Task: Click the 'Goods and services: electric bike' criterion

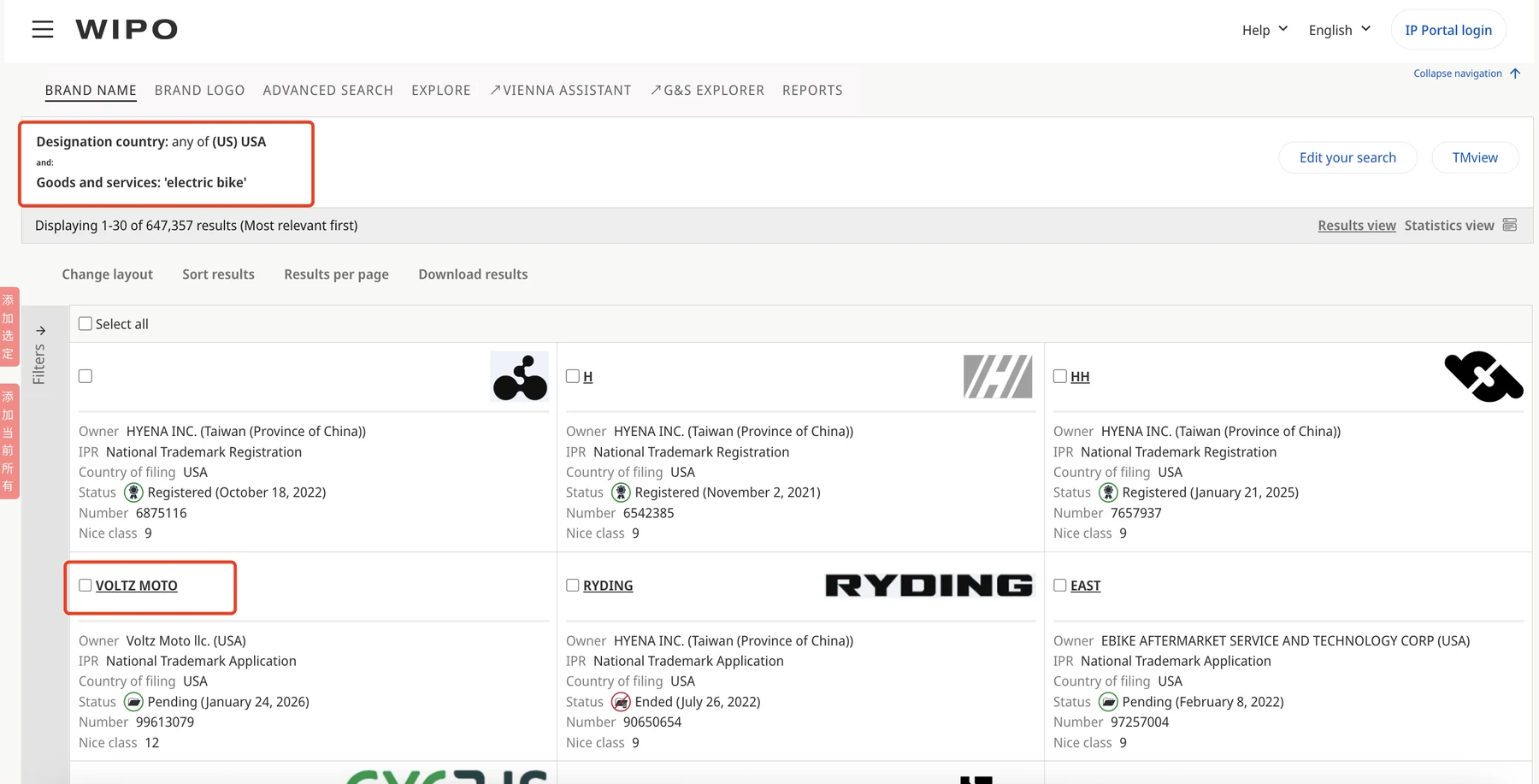Action: [x=141, y=182]
